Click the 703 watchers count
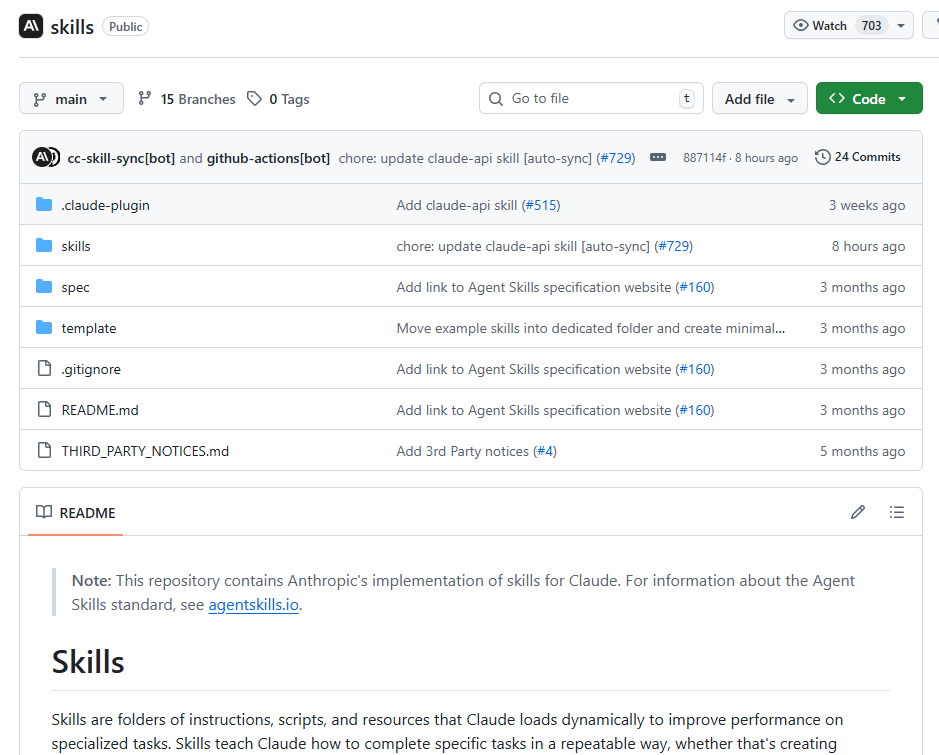This screenshot has height=755, width=939. point(871,26)
